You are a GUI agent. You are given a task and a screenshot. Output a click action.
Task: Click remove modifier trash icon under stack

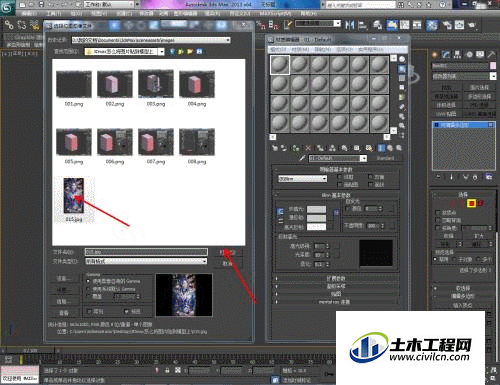pyautogui.click(x=475, y=177)
